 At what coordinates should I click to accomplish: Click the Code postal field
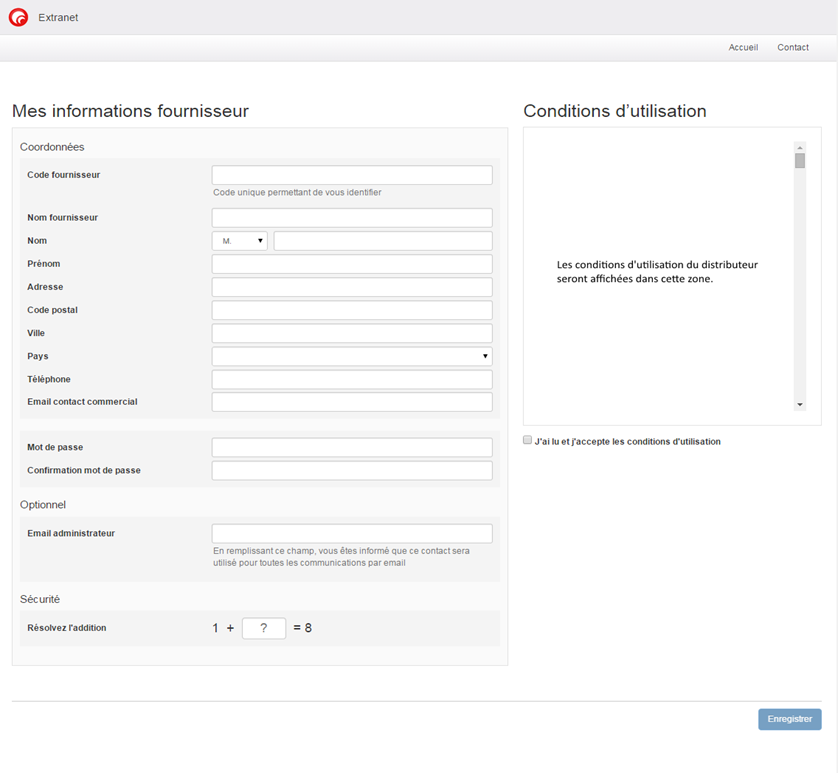pos(352,310)
